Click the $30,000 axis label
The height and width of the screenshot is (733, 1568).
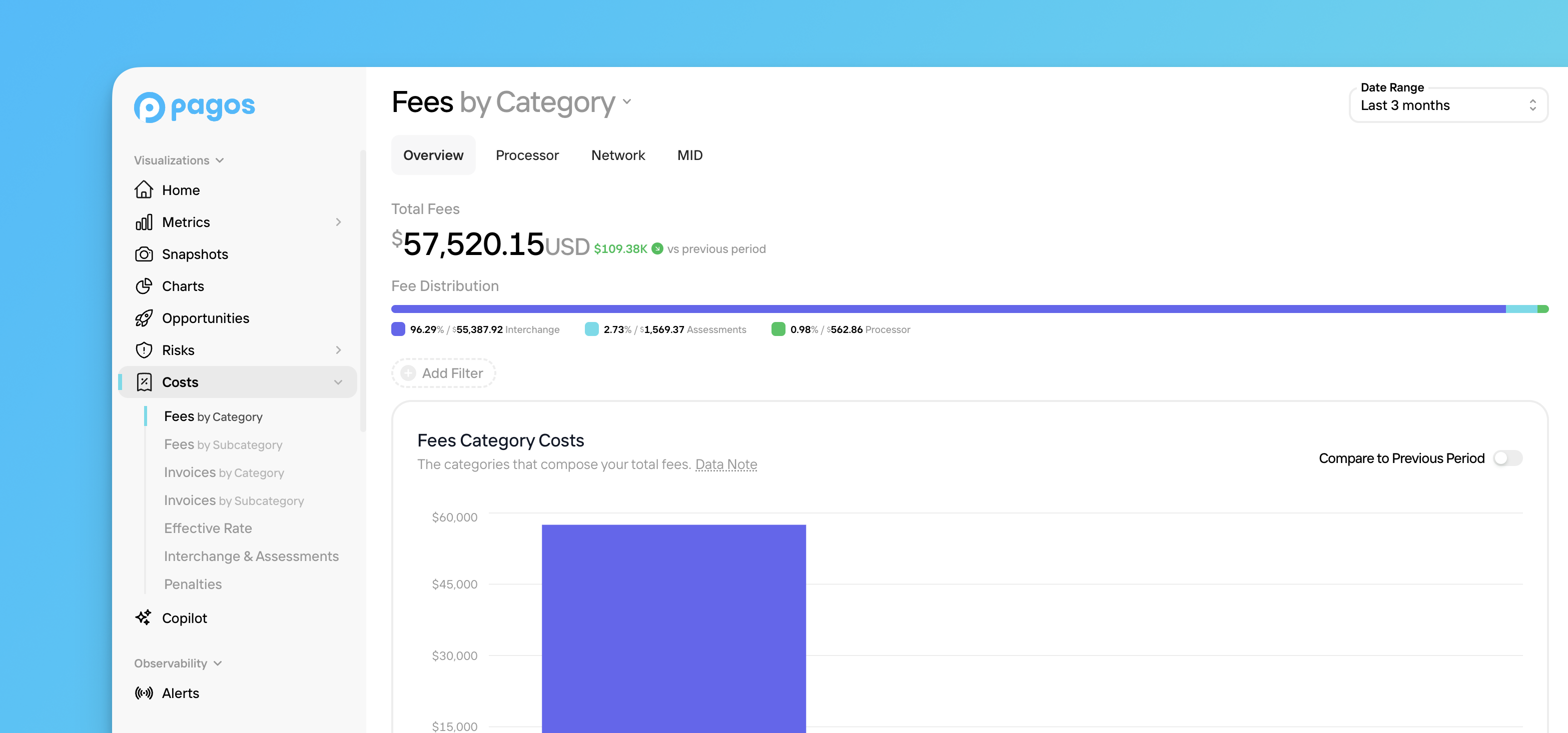[455, 655]
